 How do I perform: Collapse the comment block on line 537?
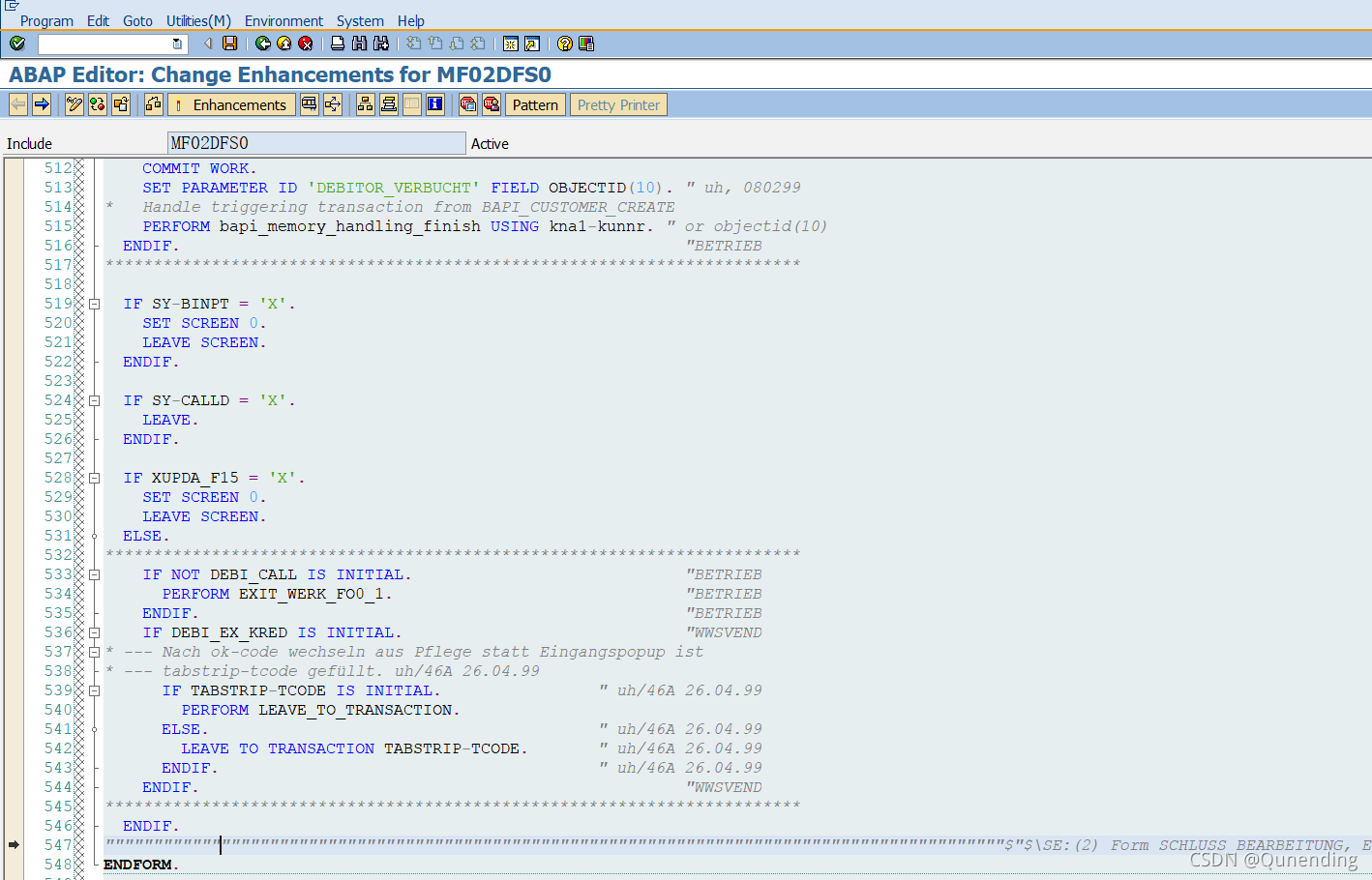[x=95, y=652]
